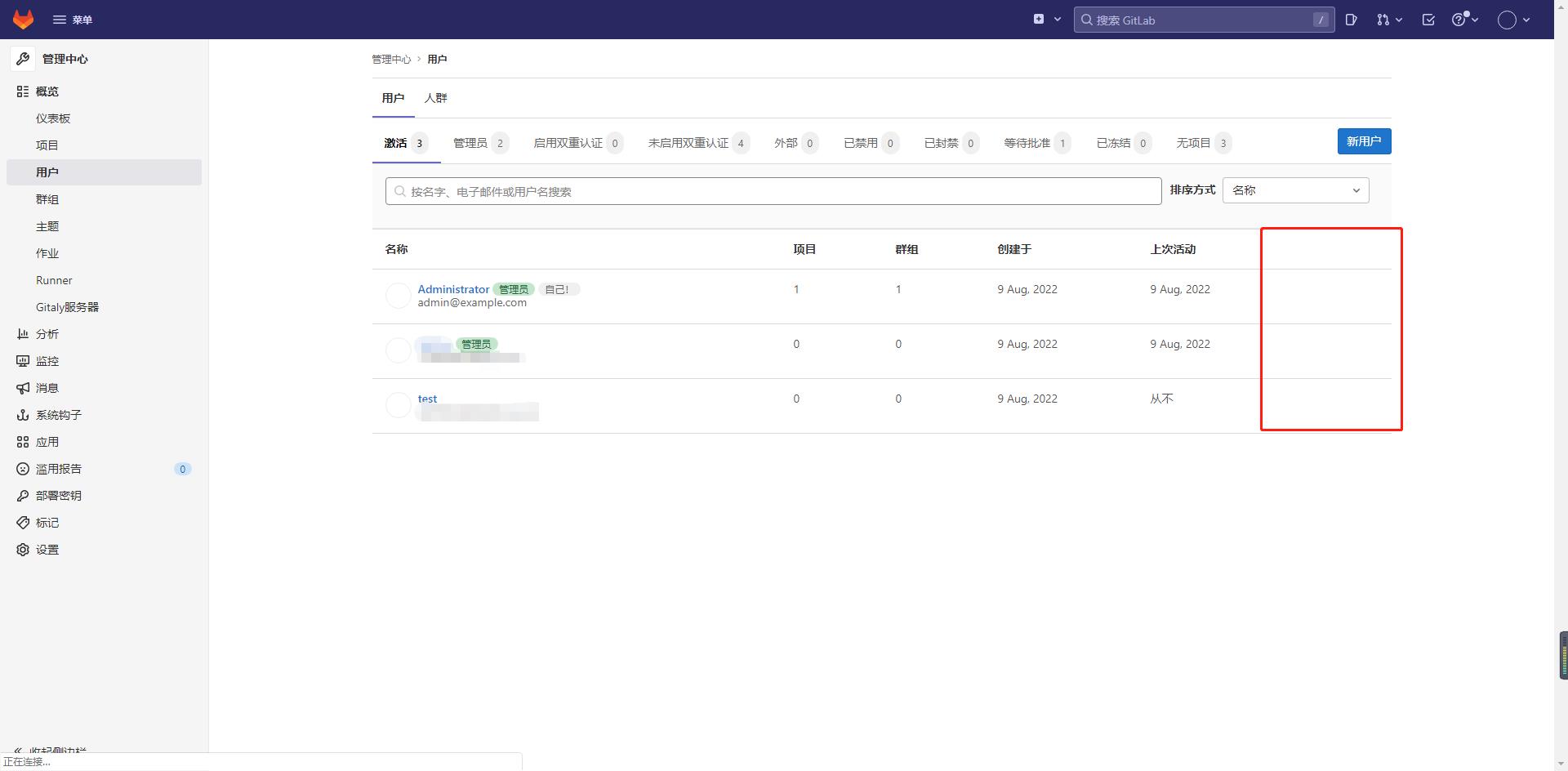Select the 无项目 filter tab
Screen dimensions: 1568x771
click(1204, 143)
